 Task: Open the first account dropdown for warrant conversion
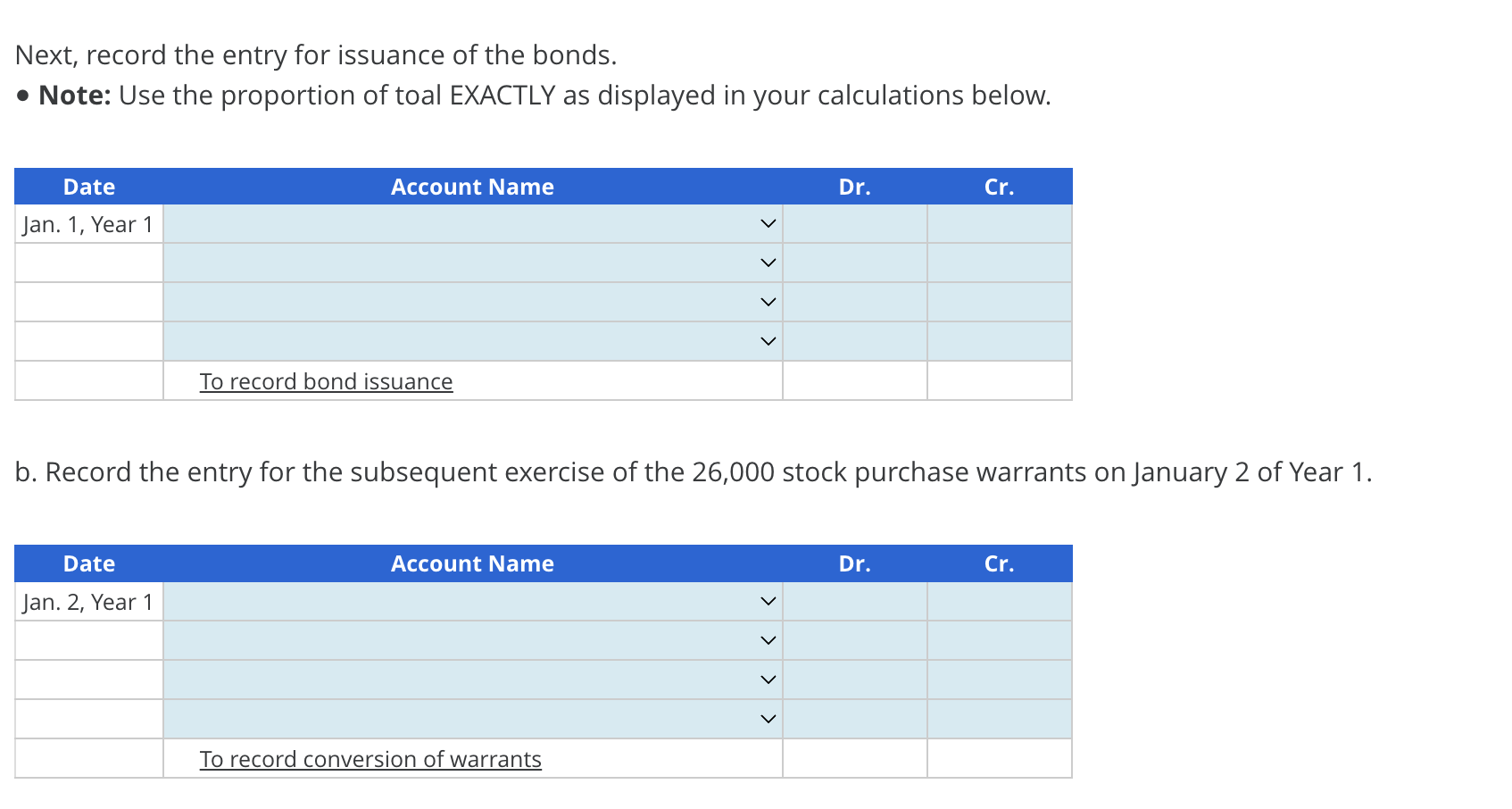pyautogui.click(x=768, y=602)
